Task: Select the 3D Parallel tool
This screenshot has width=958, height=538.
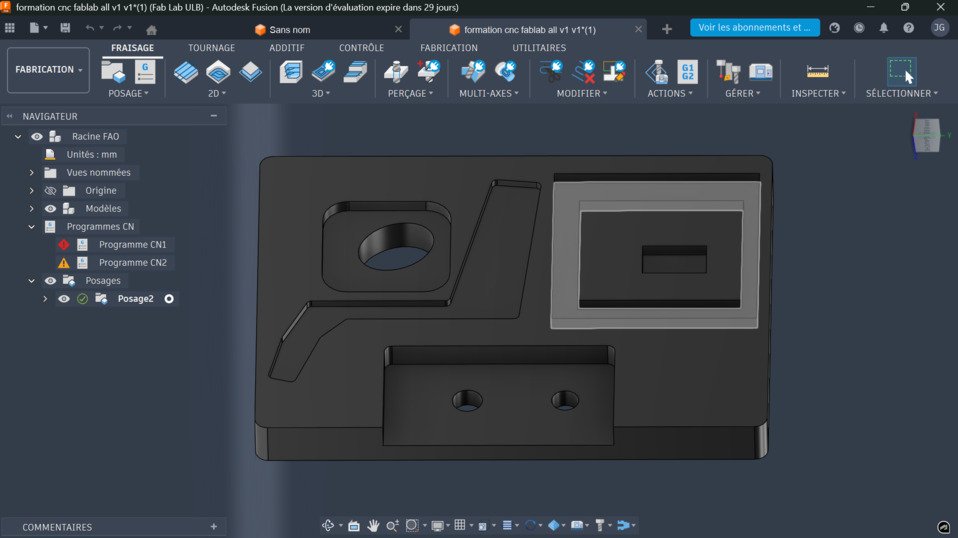Action: (x=355, y=72)
